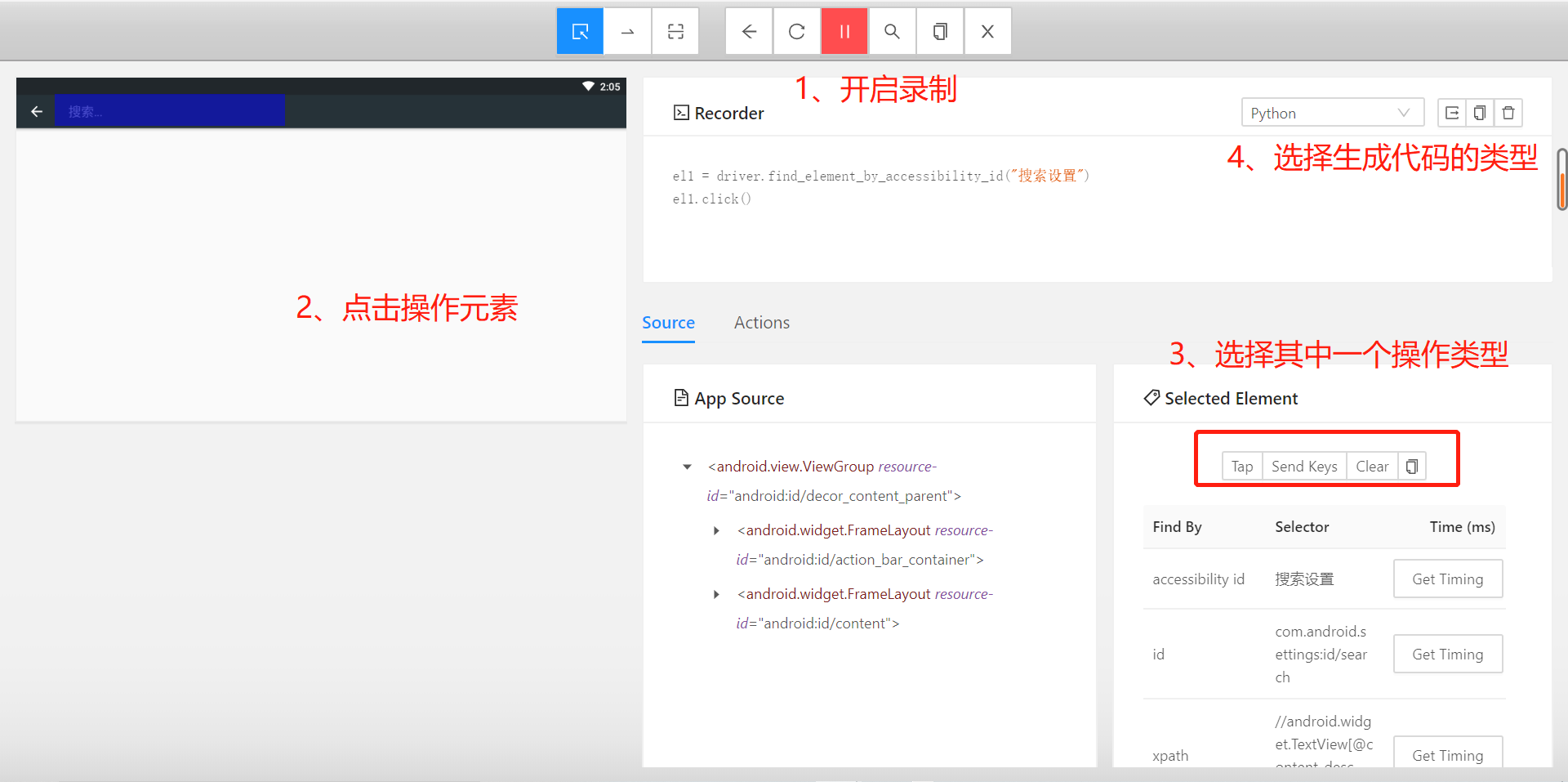Screen dimensions: 1568x782
Task: Pause the recording
Action: [x=844, y=31]
